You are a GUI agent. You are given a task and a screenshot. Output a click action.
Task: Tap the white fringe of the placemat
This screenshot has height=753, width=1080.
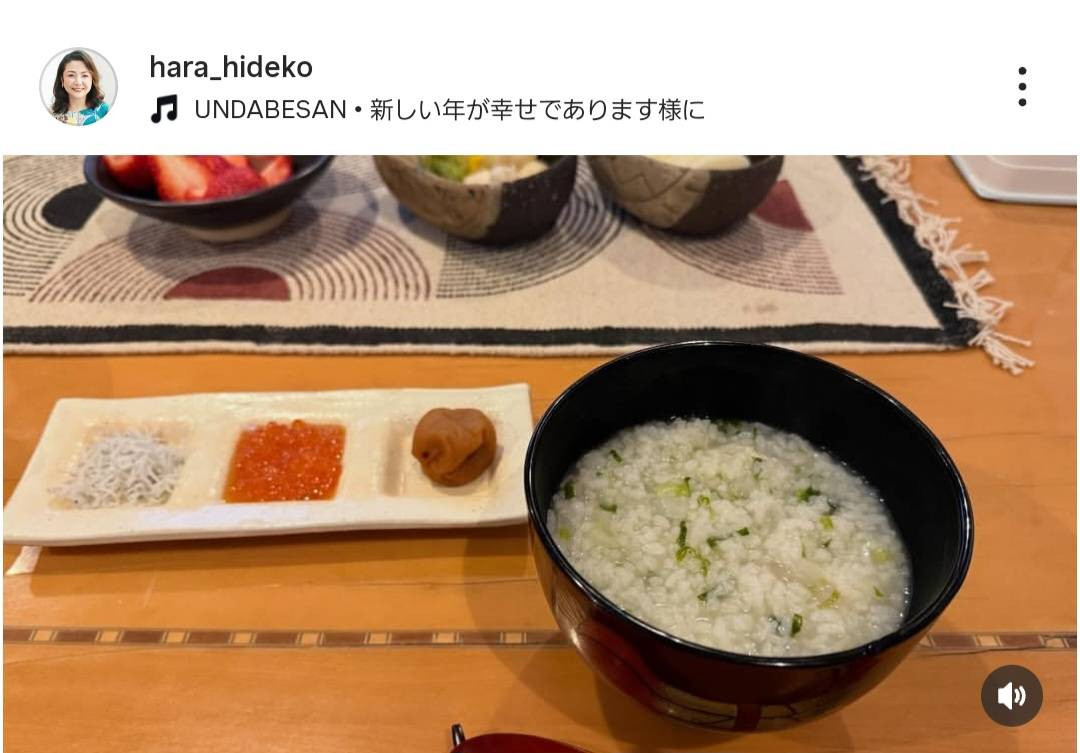[949, 262]
